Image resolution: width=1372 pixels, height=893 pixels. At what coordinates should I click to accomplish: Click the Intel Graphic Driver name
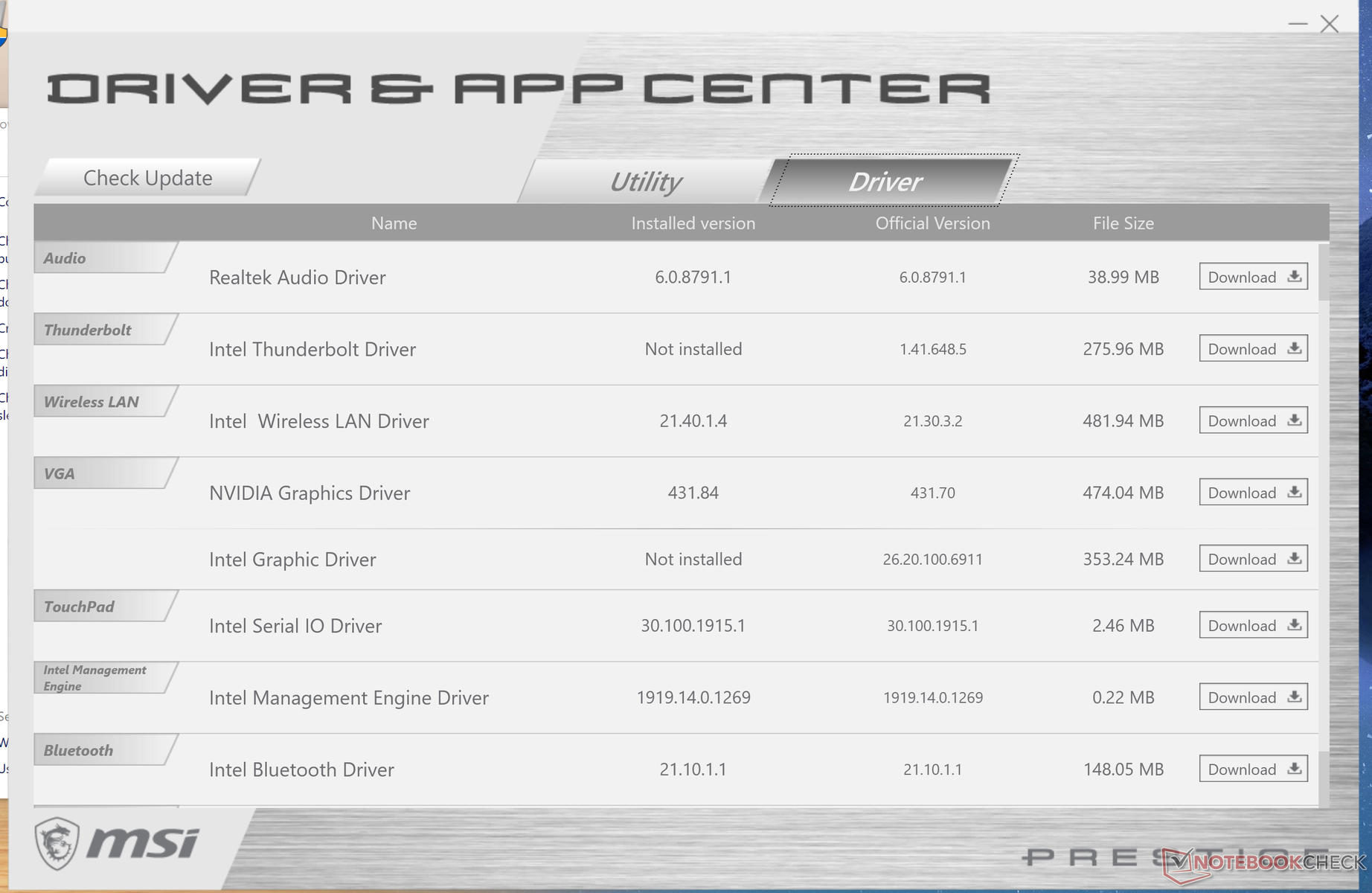(x=292, y=560)
